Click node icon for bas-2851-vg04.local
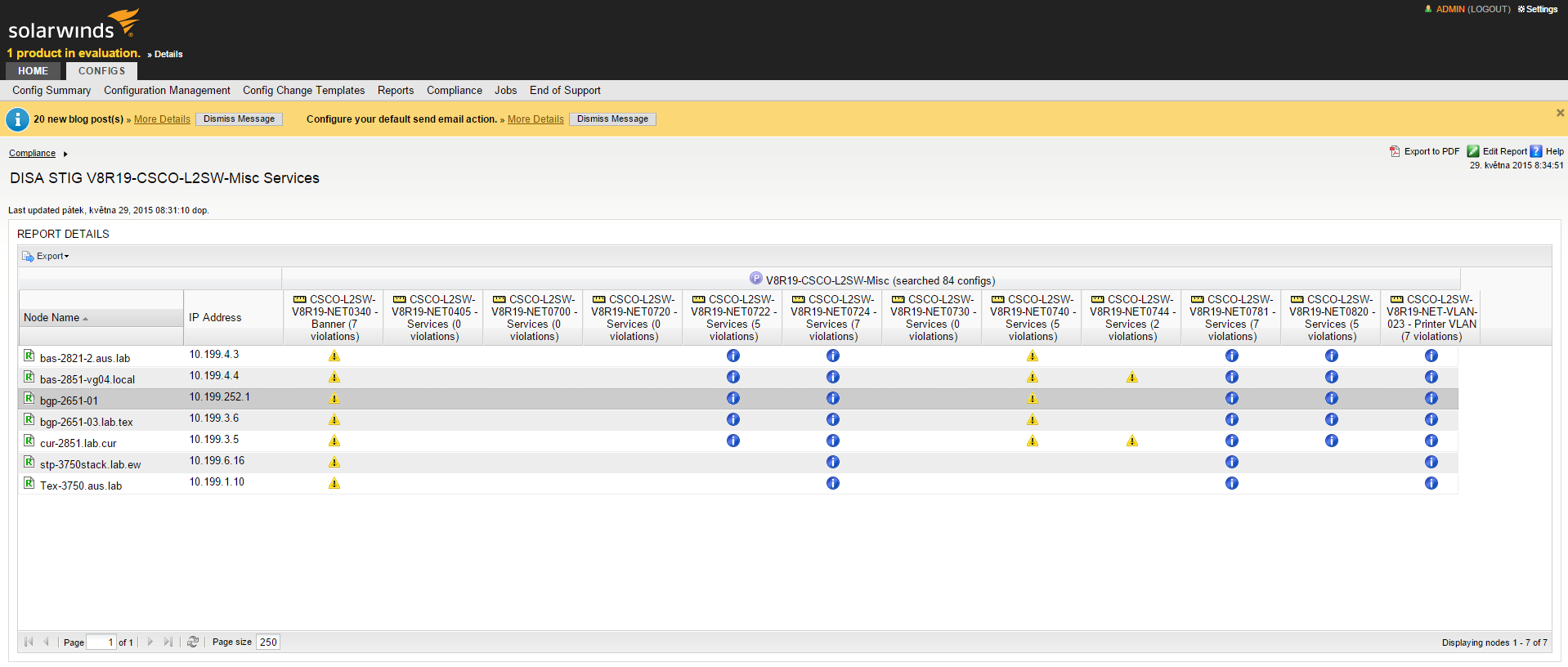The height and width of the screenshot is (667, 1568). pyautogui.click(x=29, y=377)
